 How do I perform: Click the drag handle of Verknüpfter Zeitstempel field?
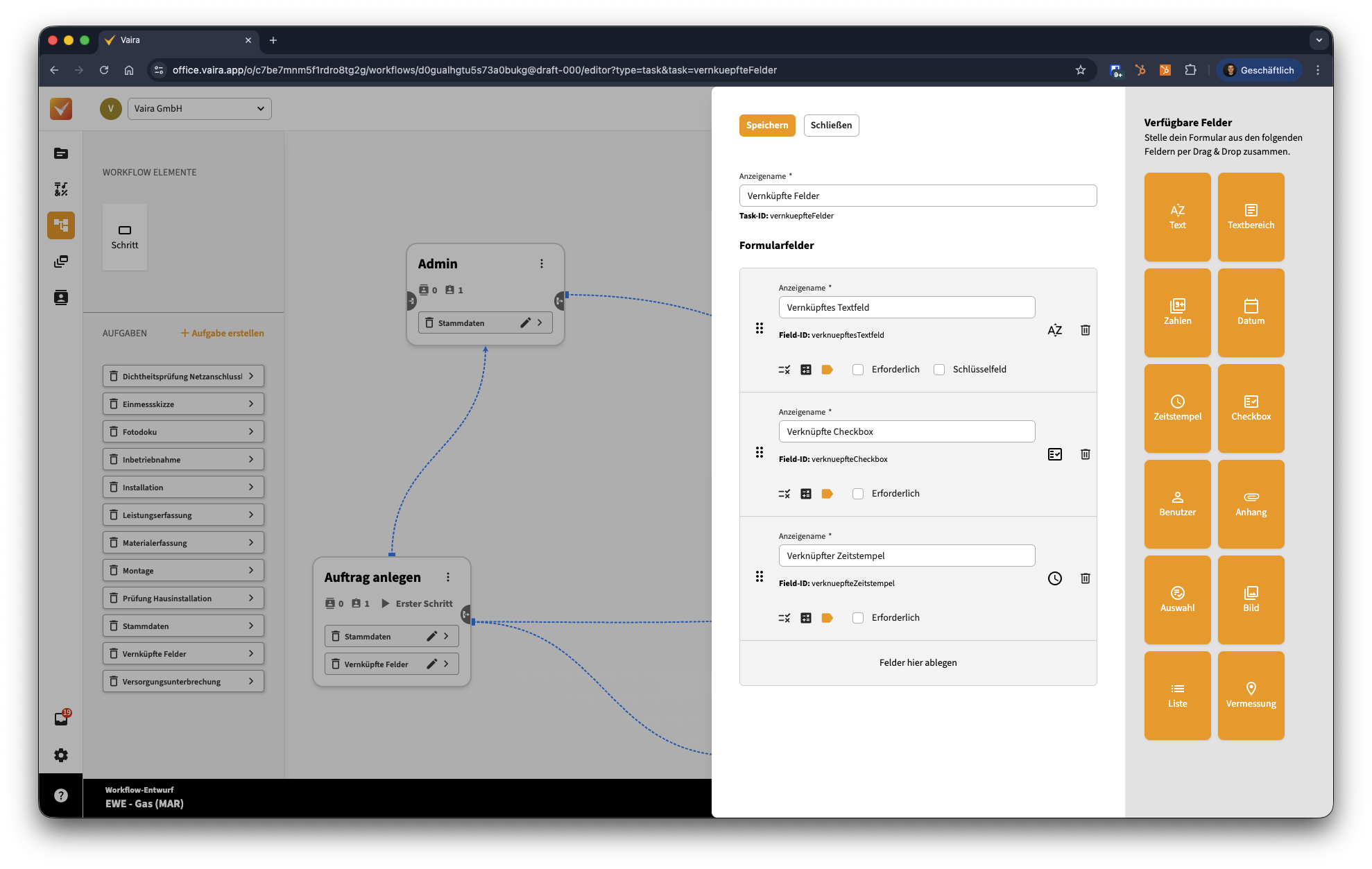pyautogui.click(x=759, y=577)
